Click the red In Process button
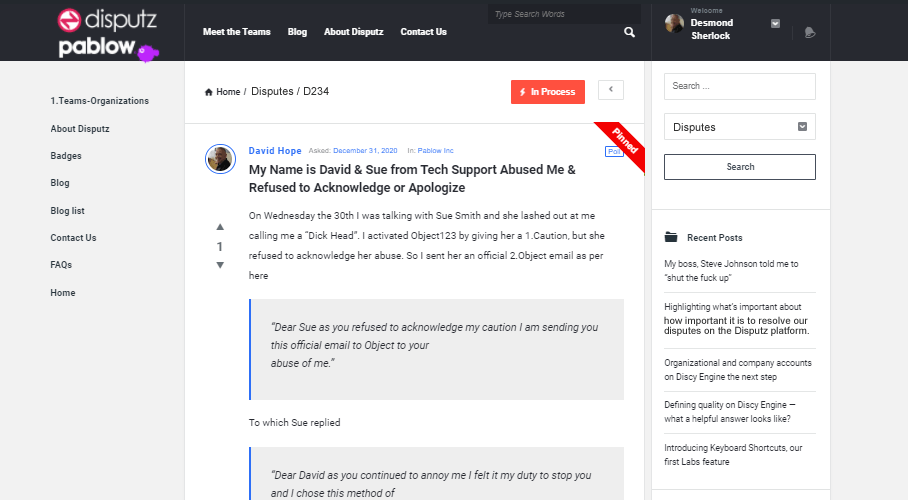Viewport: 908px width, 500px height. [547, 92]
